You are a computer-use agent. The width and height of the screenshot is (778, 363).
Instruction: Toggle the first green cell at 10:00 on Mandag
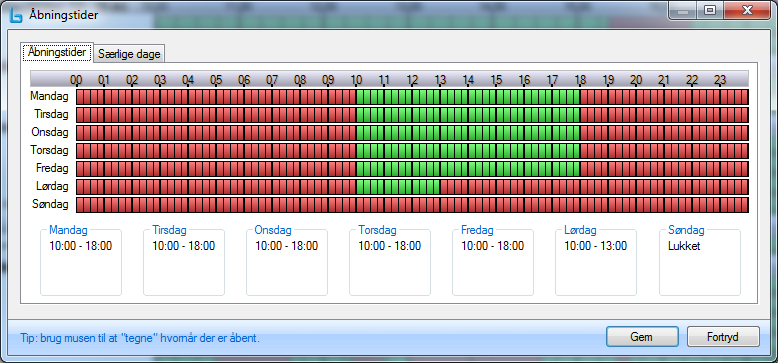click(360, 97)
